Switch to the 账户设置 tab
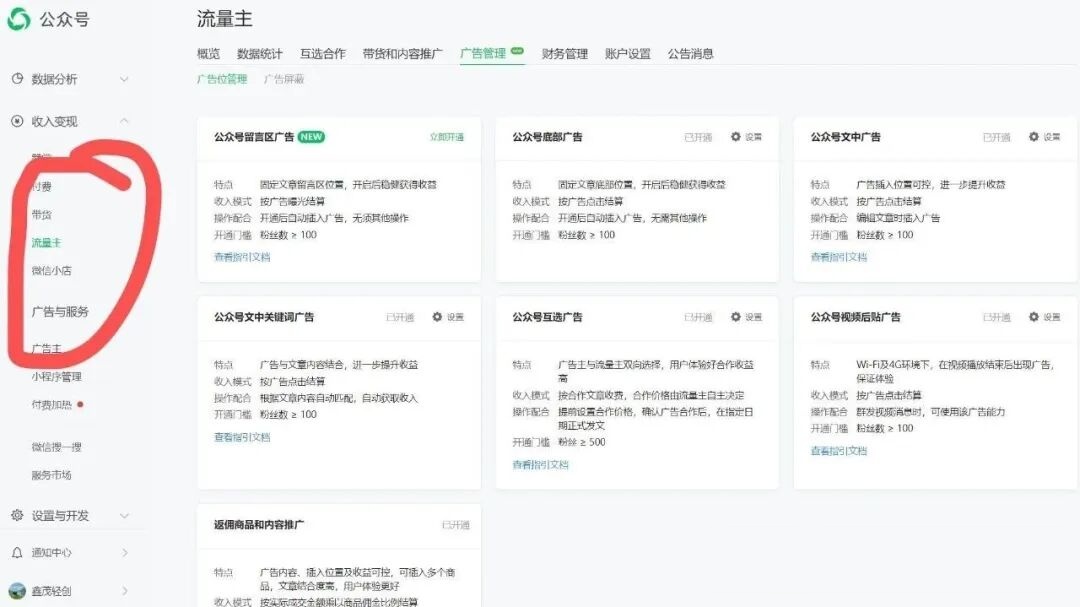 [x=627, y=54]
